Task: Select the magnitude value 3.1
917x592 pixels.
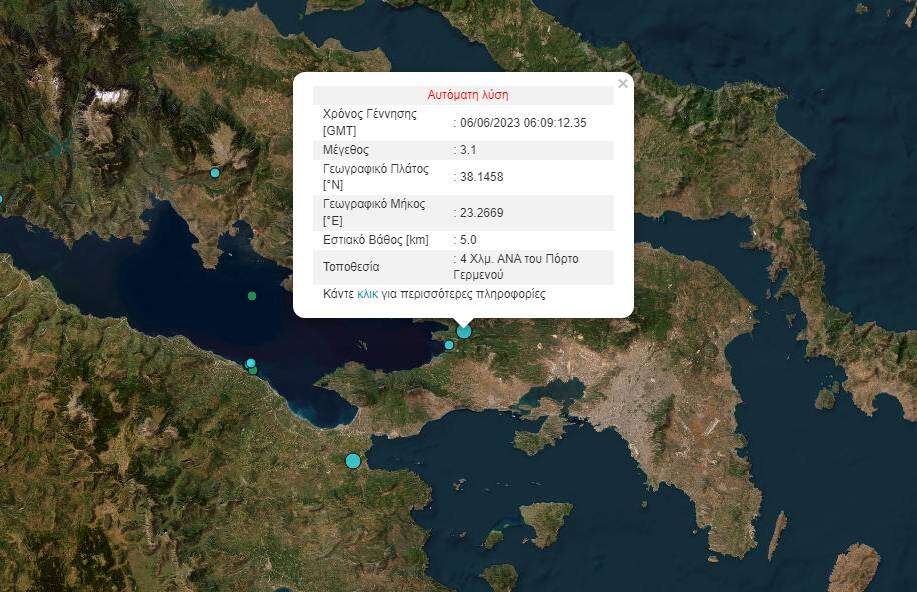Action: pos(468,150)
